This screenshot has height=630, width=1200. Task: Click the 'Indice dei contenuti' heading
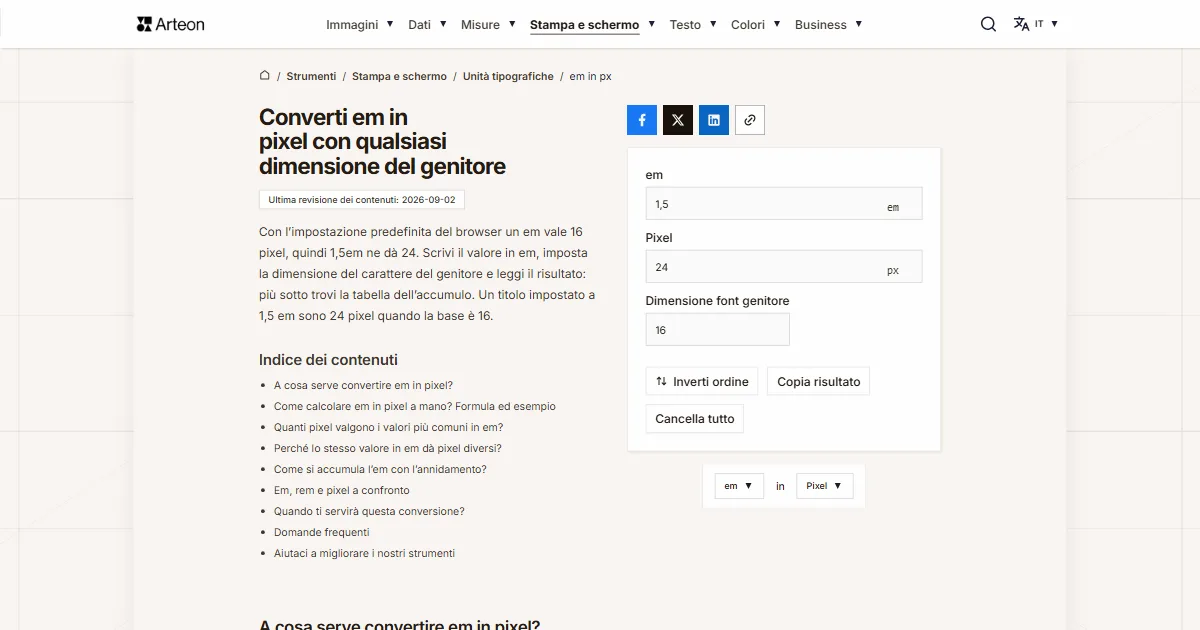[328, 360]
